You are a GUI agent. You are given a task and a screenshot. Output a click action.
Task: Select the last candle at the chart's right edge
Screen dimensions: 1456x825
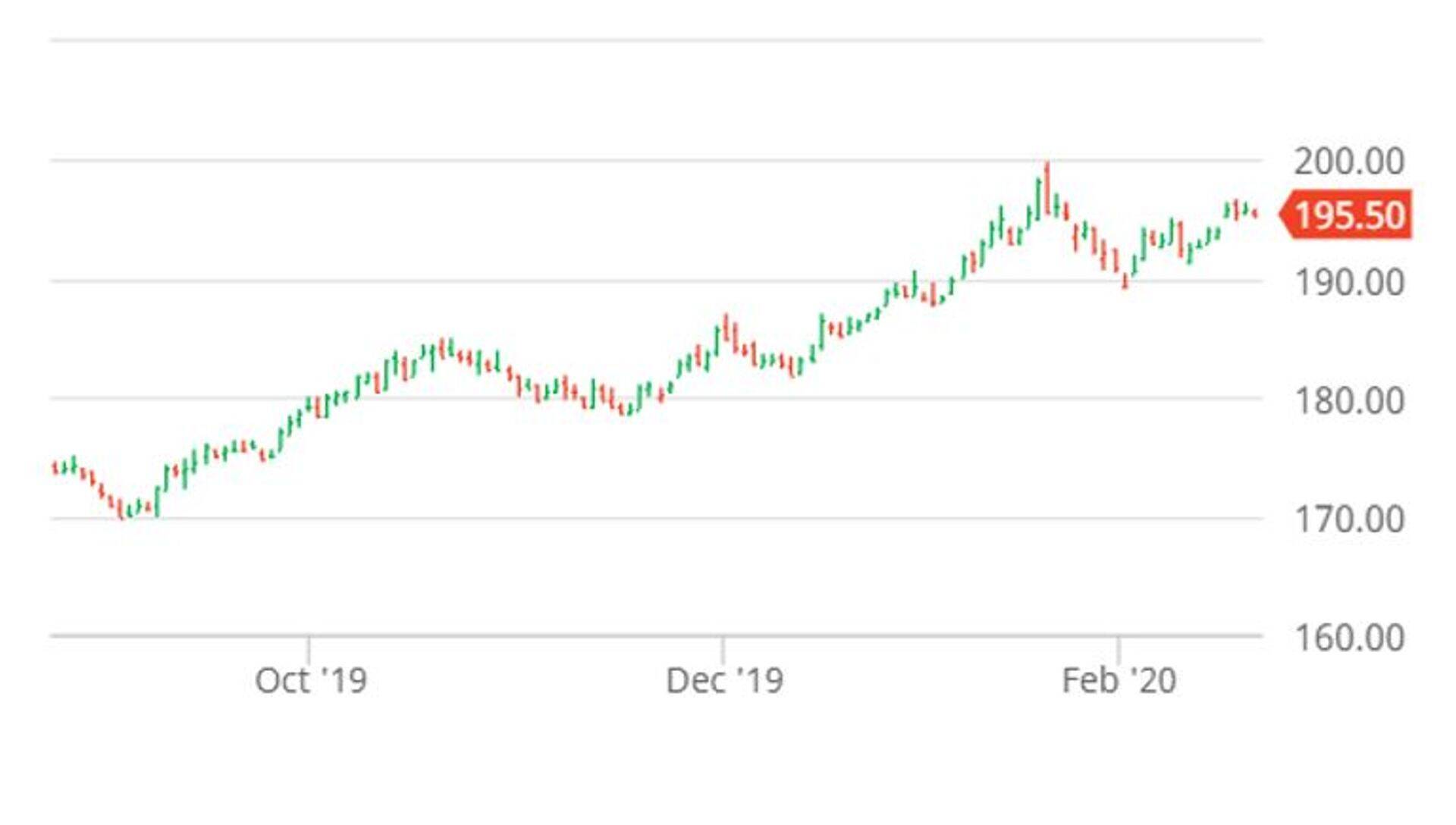(x=1256, y=215)
